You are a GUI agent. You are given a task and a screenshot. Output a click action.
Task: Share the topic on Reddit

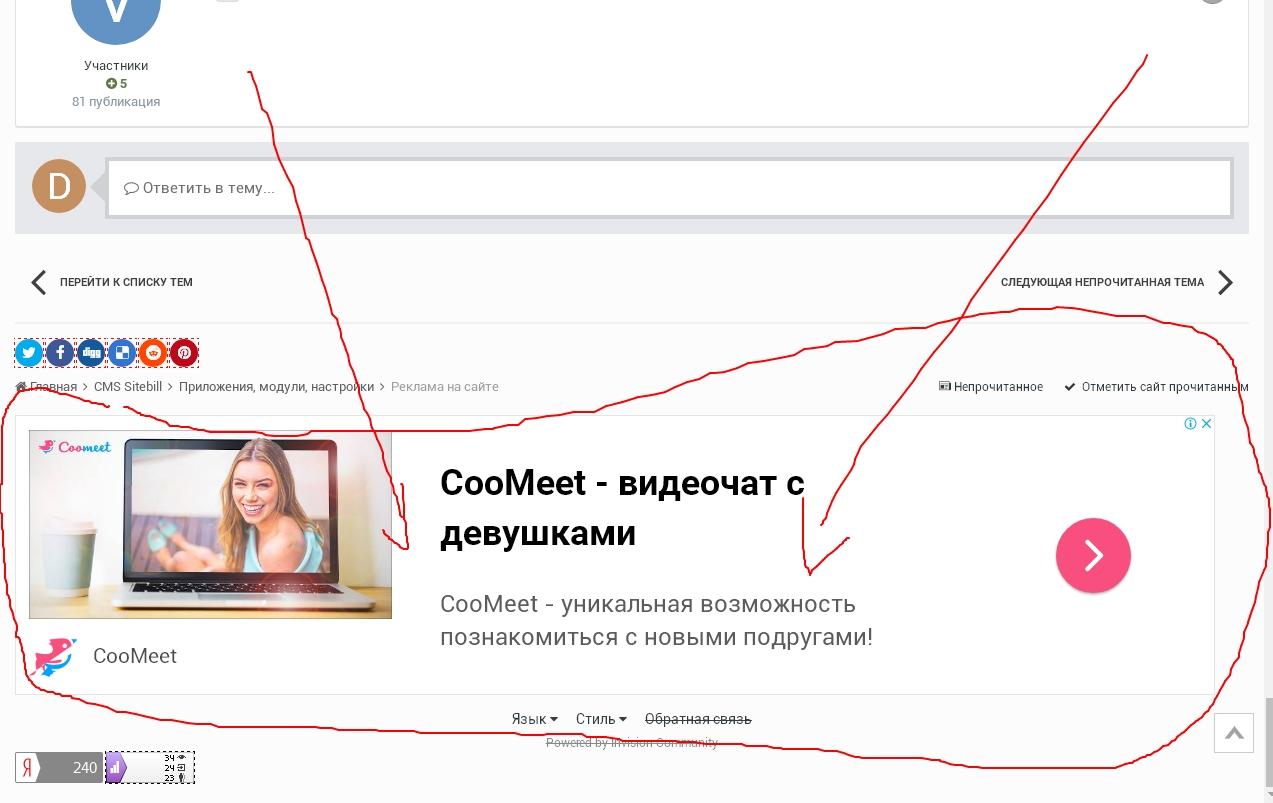click(x=153, y=353)
